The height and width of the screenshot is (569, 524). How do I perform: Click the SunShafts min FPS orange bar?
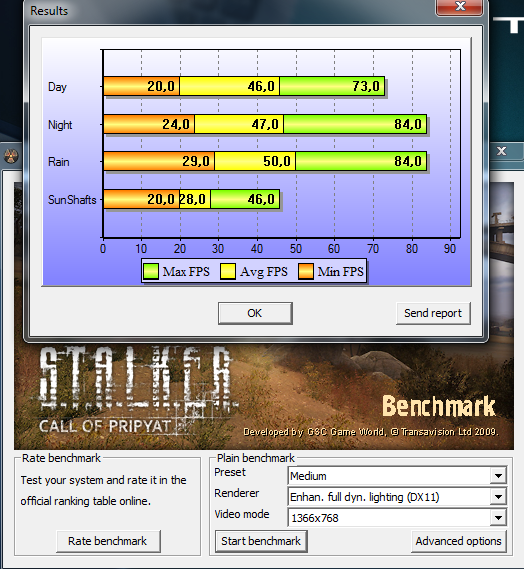tap(141, 199)
